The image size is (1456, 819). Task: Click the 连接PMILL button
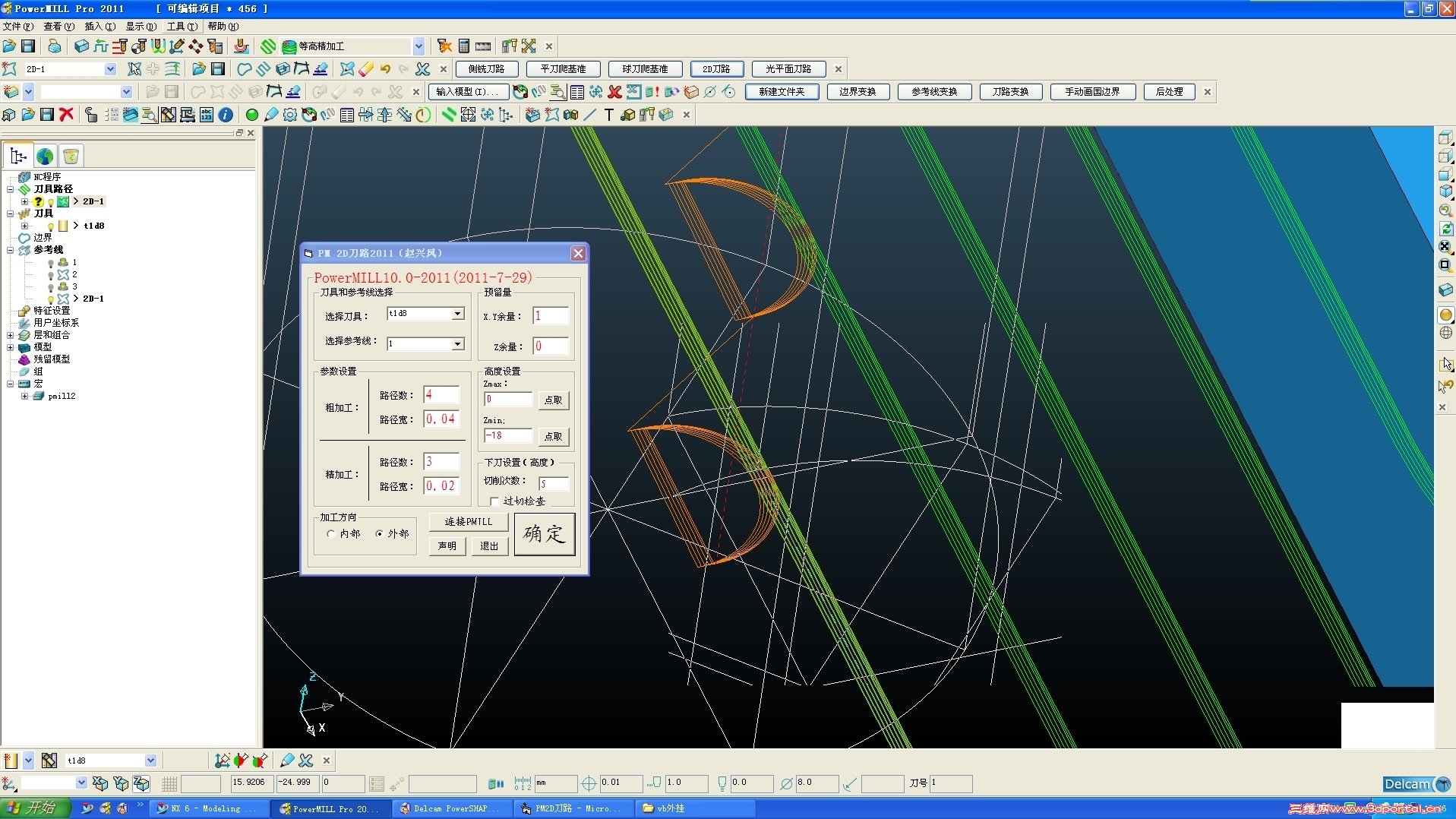(x=469, y=522)
